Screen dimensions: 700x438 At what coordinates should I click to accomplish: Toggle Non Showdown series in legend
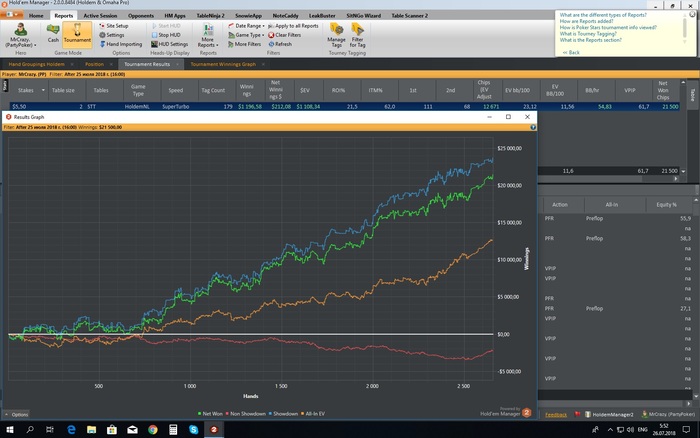(x=246, y=414)
